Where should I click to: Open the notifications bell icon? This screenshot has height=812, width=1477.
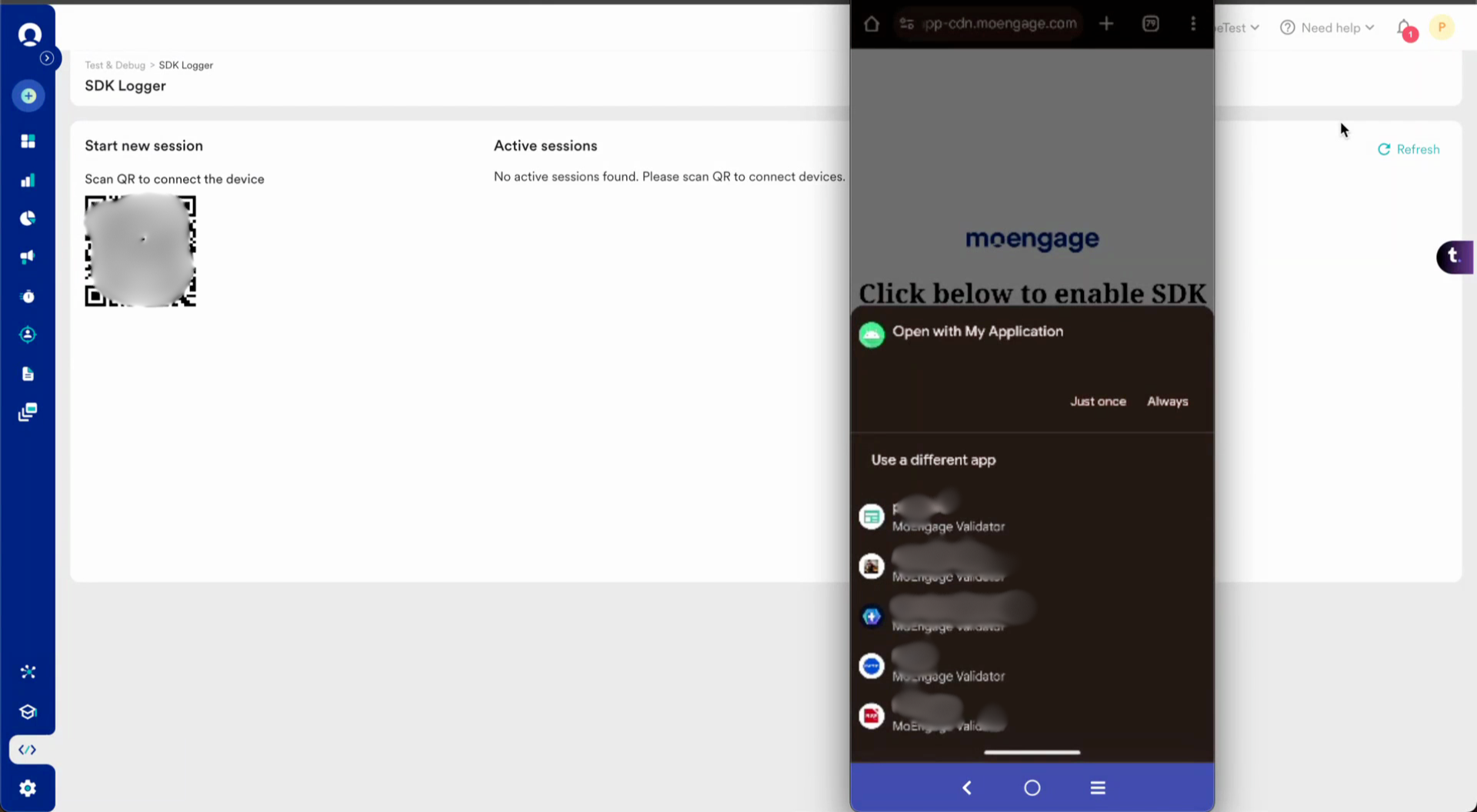[x=1405, y=28]
